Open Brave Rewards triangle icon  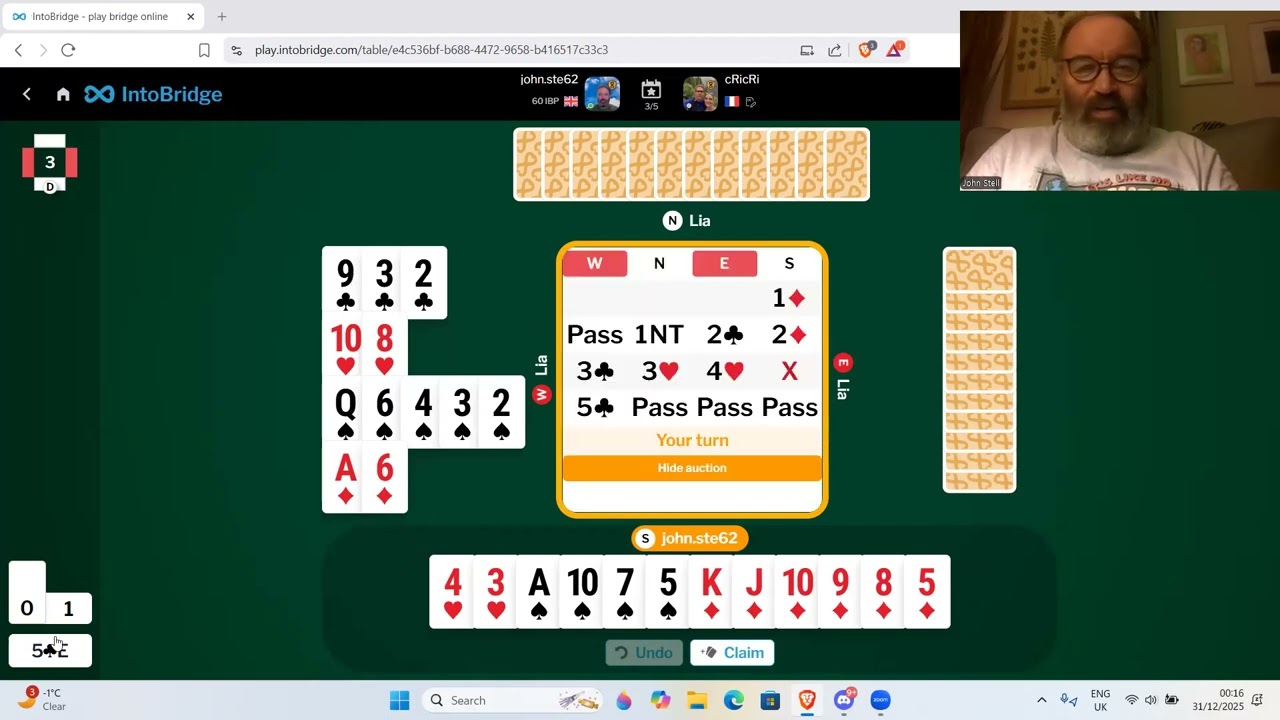pyautogui.click(x=894, y=49)
